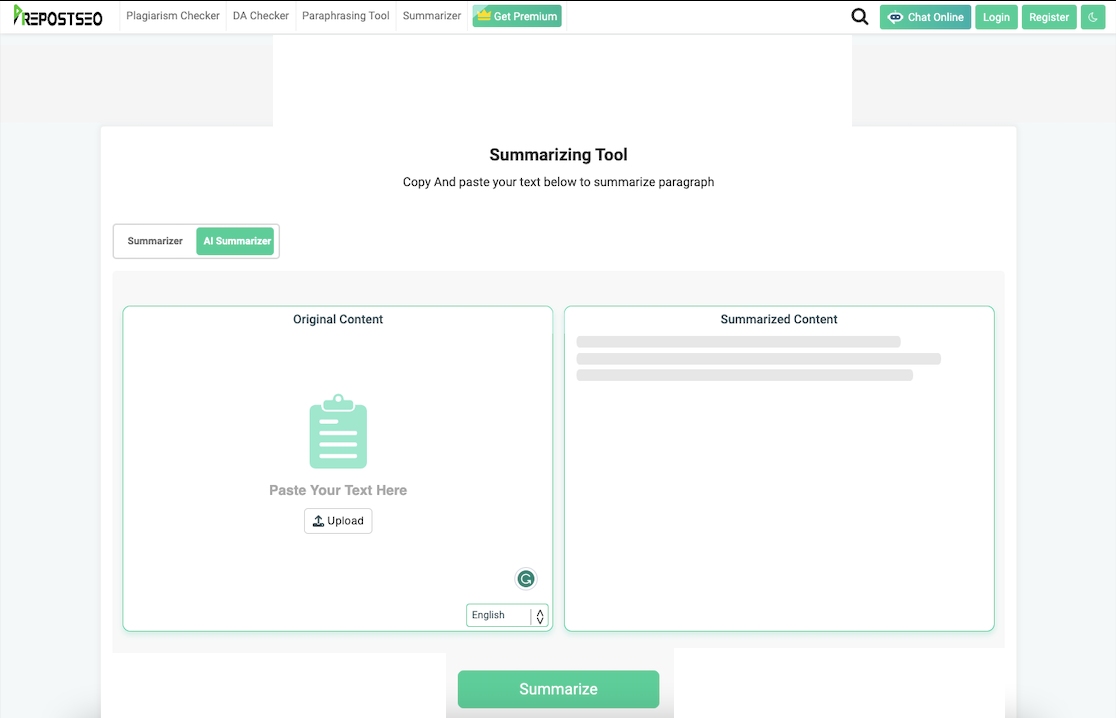The height and width of the screenshot is (718, 1116).
Task: Select Summarizer in the top navigation
Action: tap(432, 16)
